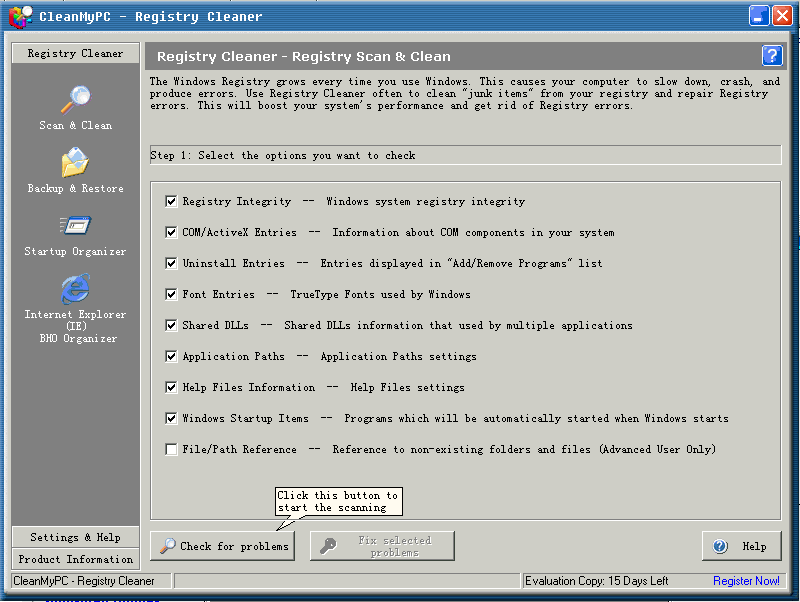Click 'TrueType Fonts used by Windows' description
Screen dimensions: 800x602
(380, 294)
